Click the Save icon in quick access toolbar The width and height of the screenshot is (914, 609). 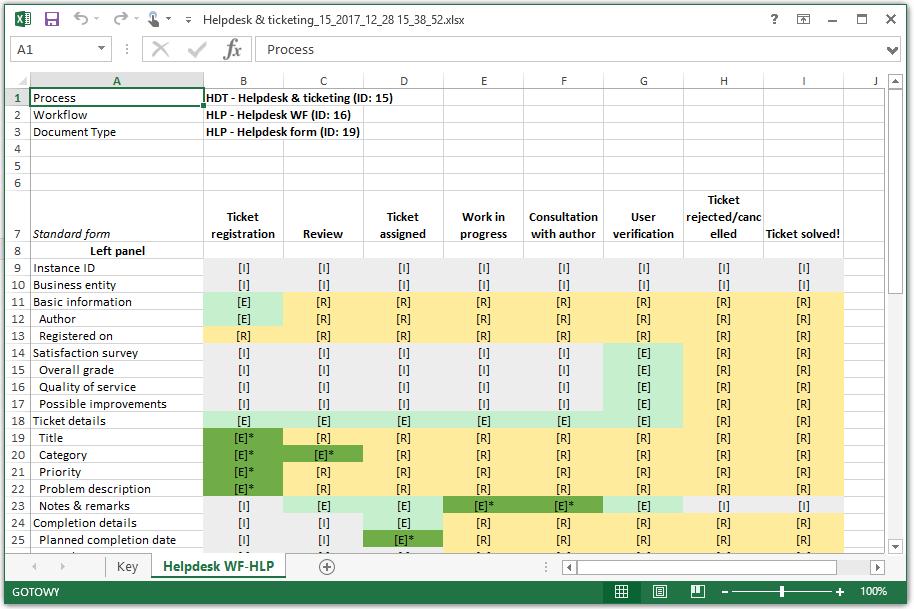click(x=52, y=19)
